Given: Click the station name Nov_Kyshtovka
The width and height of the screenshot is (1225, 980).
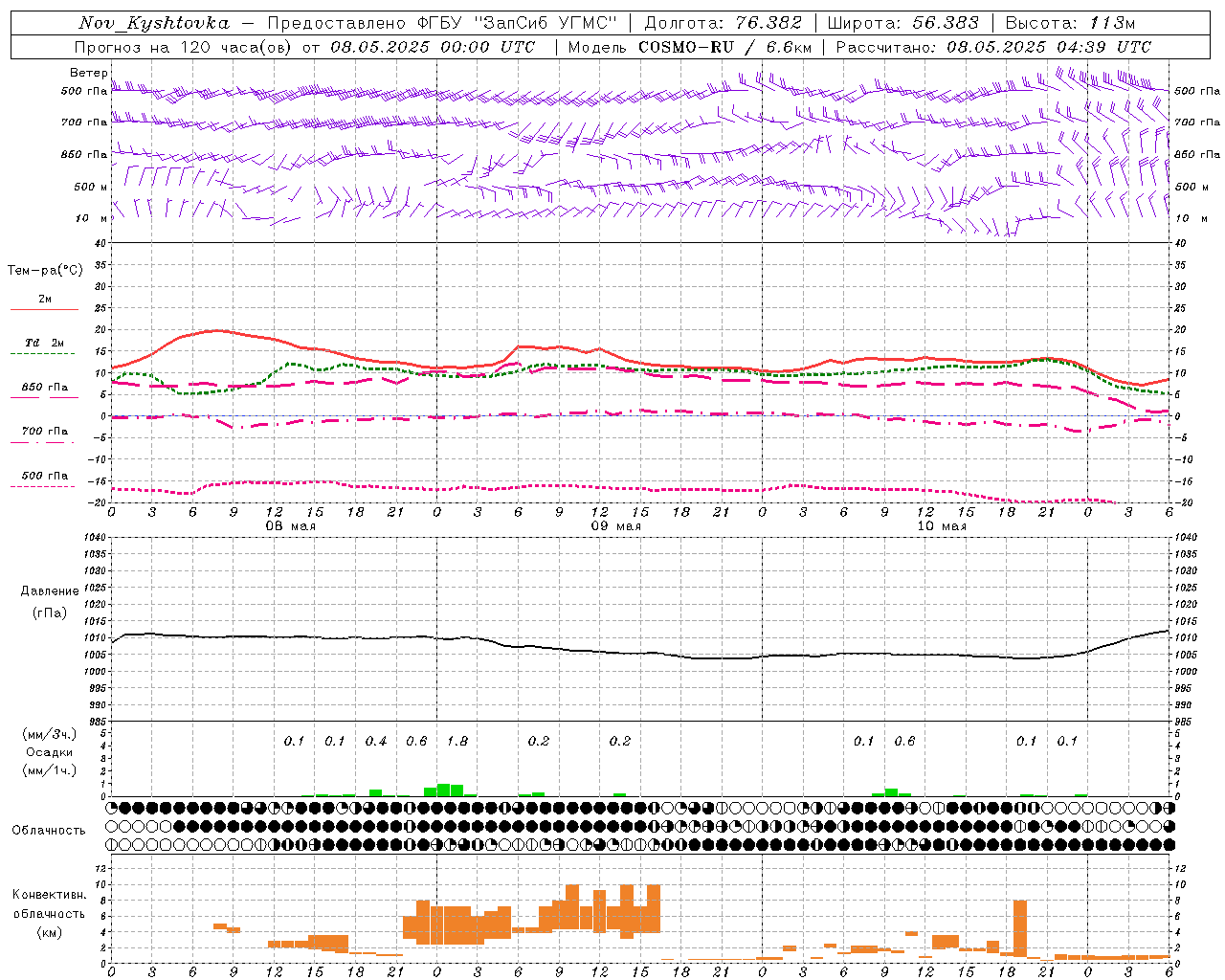Looking at the screenshot, I should point(153,23).
